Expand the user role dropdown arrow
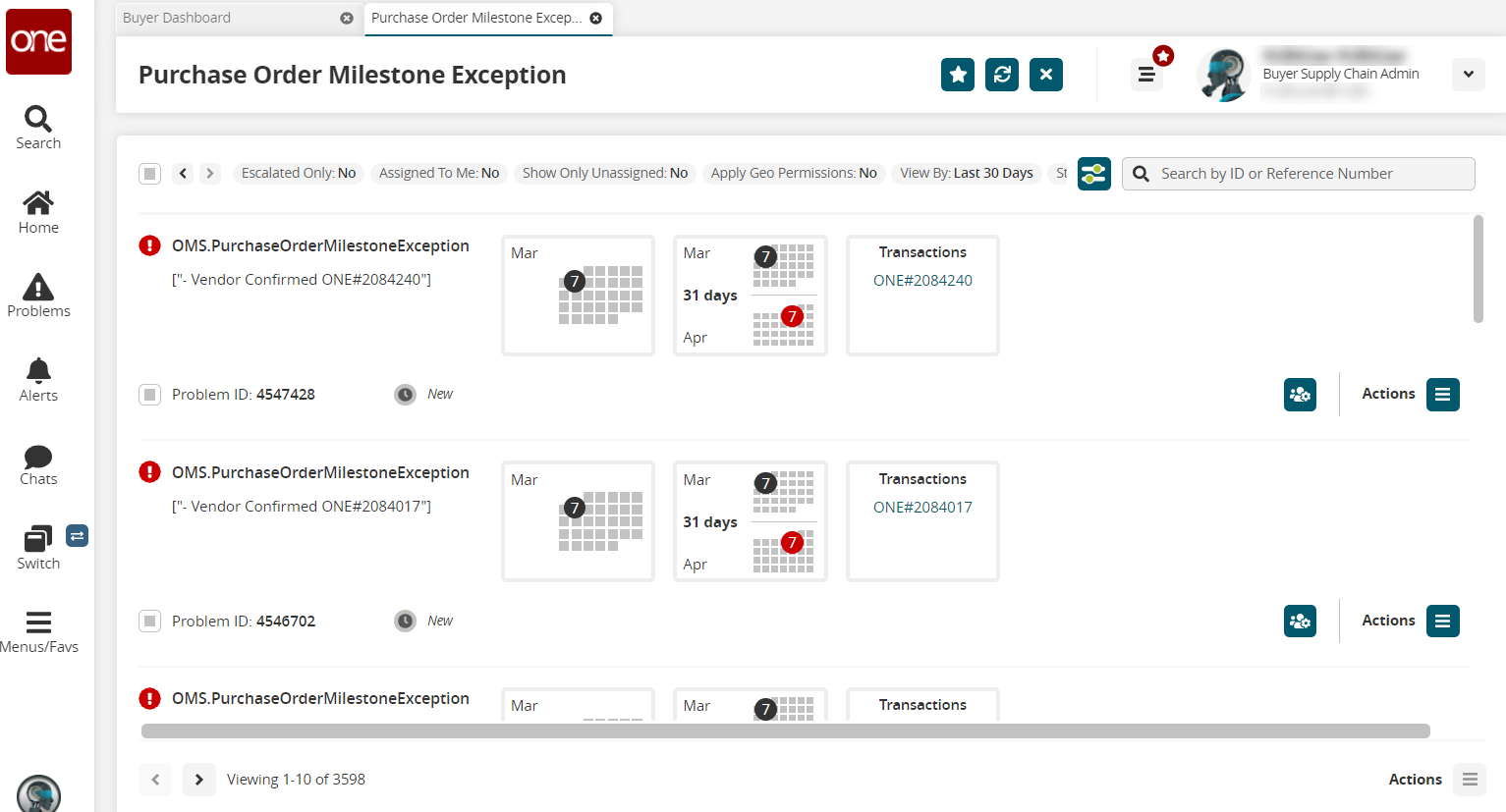This screenshot has width=1506, height=812. click(x=1469, y=75)
